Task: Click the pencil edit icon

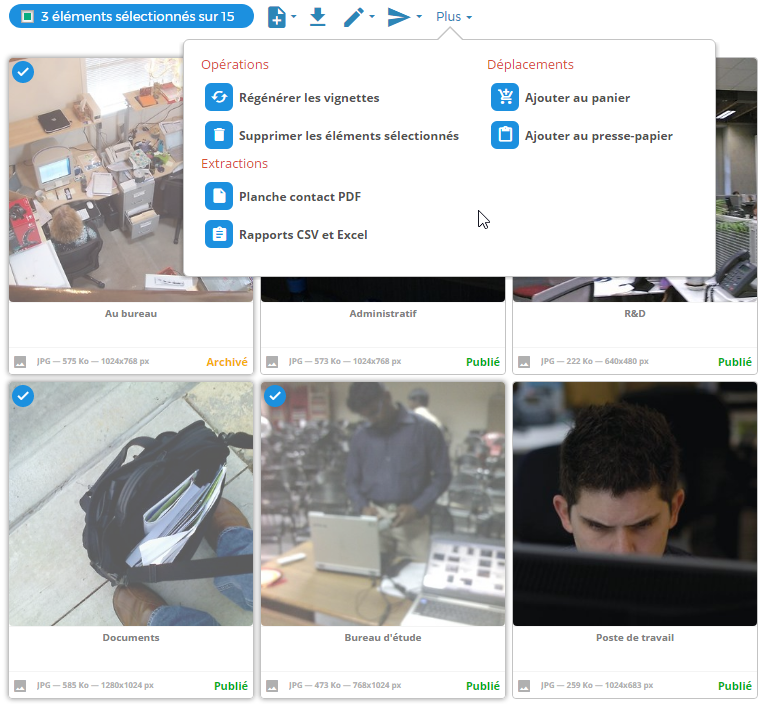Action: [x=354, y=17]
